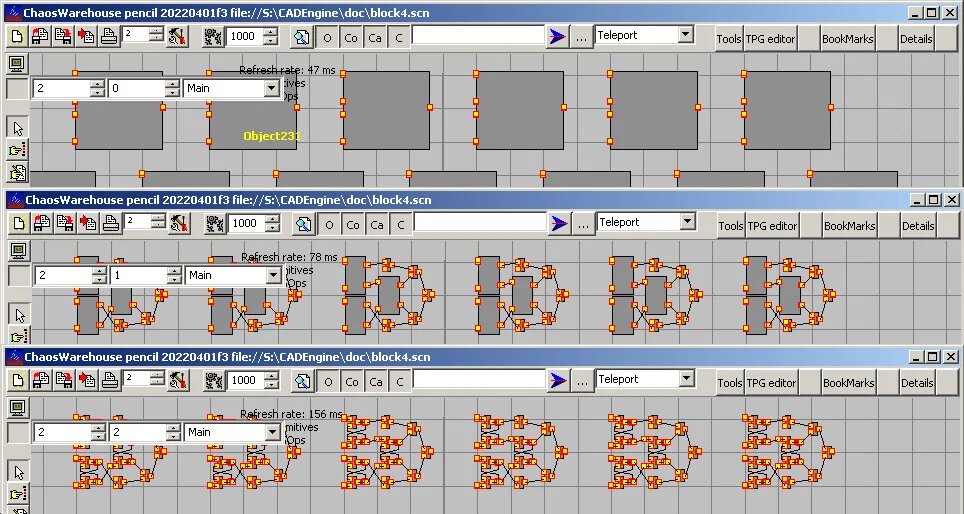The width and height of the screenshot is (964, 514).
Task: Click the monitor icon in the middle window sidebar
Action: [18, 250]
